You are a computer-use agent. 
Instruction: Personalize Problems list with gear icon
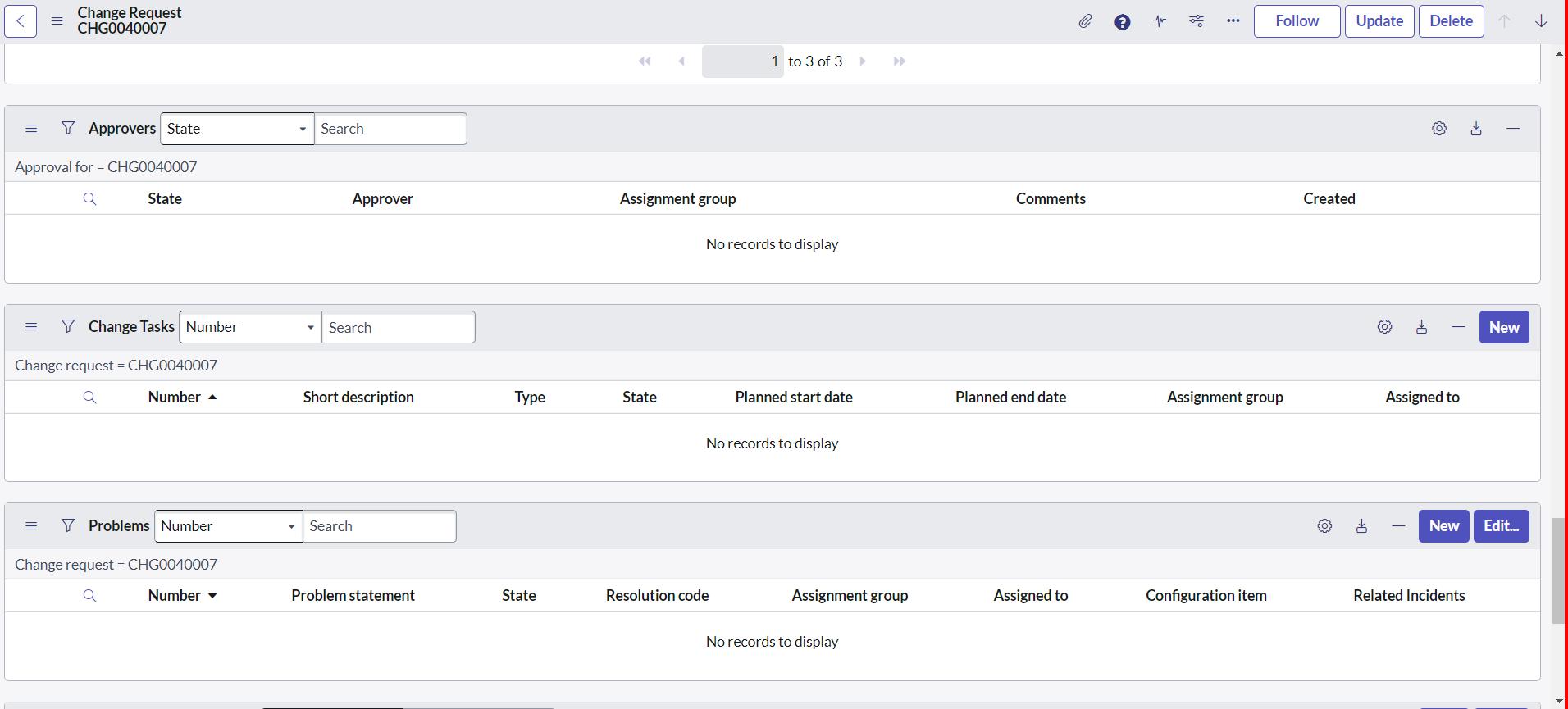coord(1324,526)
